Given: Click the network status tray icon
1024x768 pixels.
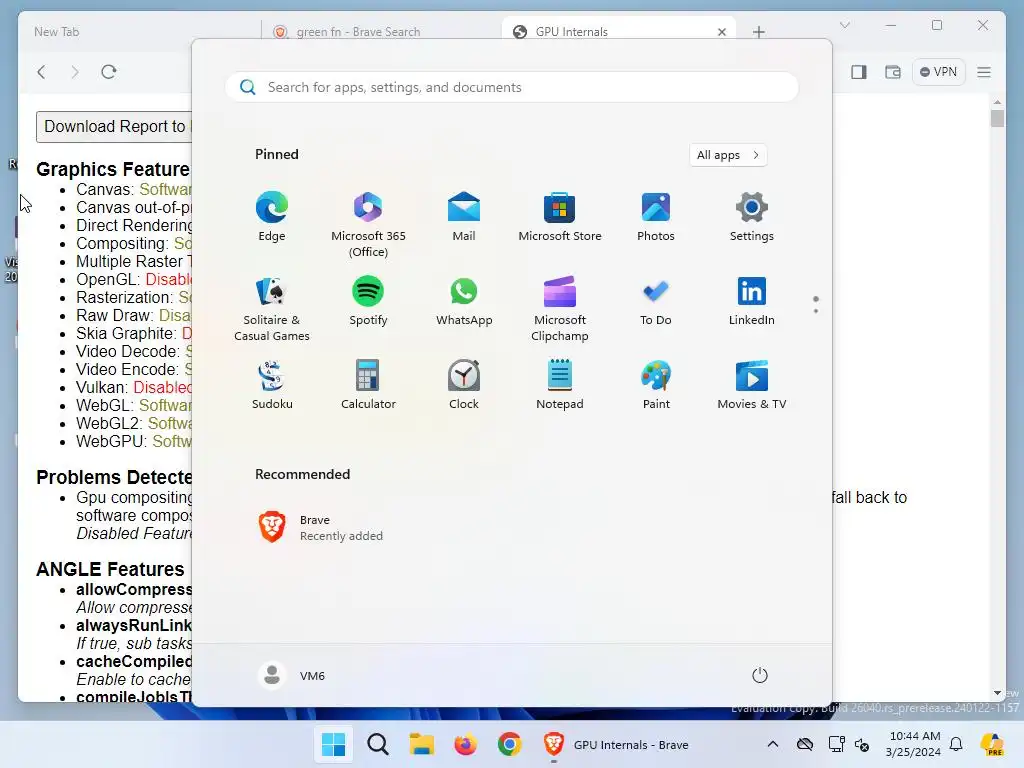Looking at the screenshot, I should click(836, 744).
